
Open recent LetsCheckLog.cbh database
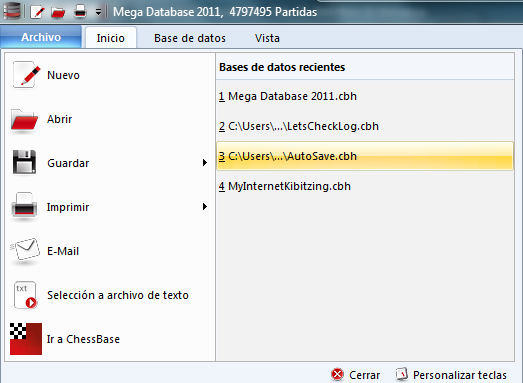[x=365, y=126]
